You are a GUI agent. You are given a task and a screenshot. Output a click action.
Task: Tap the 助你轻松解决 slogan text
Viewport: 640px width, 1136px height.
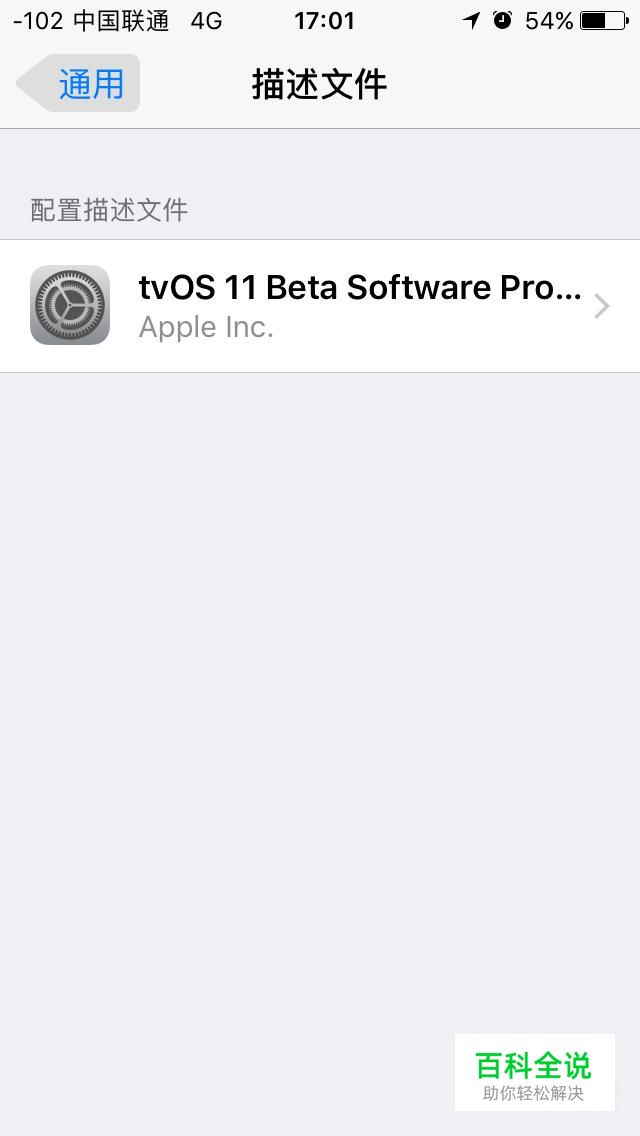[x=533, y=1093]
